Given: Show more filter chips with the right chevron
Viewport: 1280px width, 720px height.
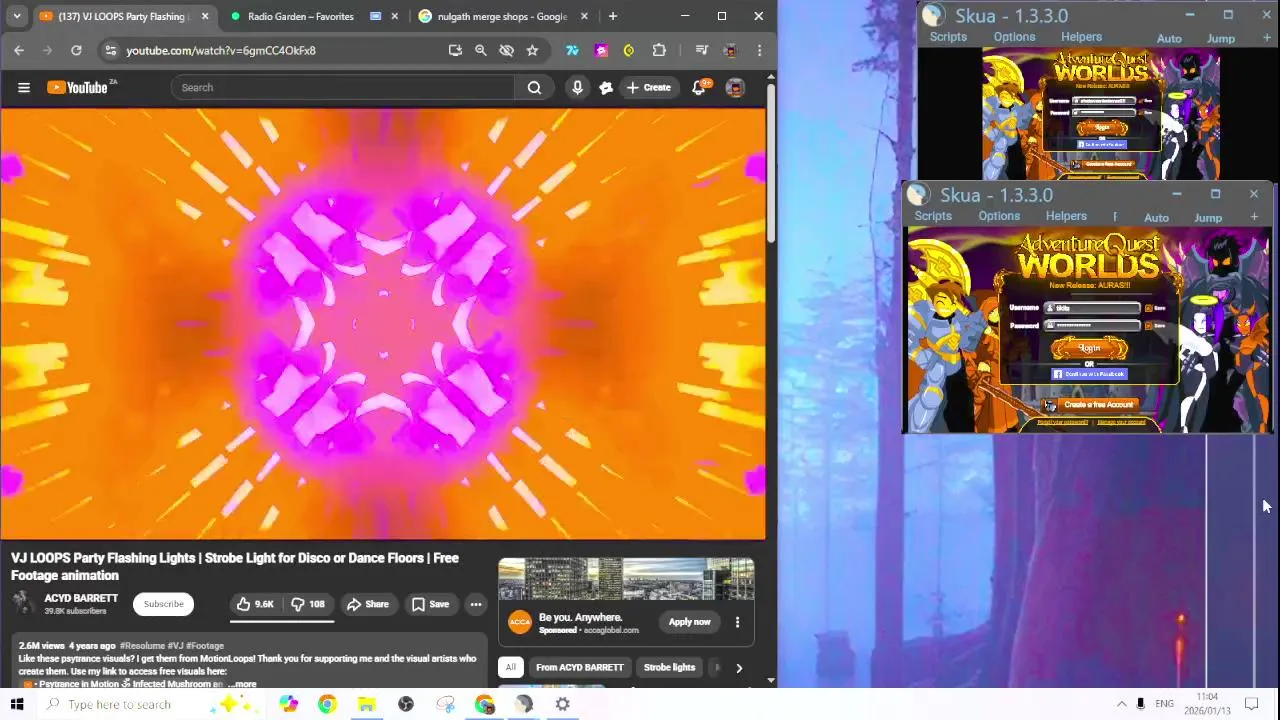Looking at the screenshot, I should (x=739, y=667).
